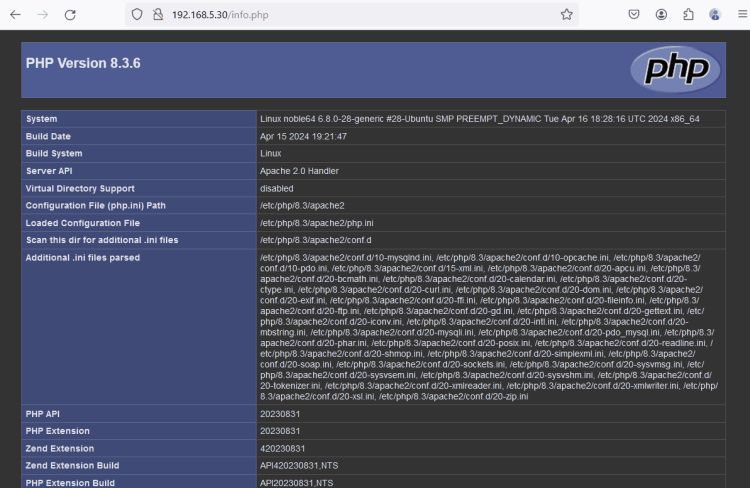
Task: Click the Apache 2.0 Handler value cell
Action: (x=299, y=171)
